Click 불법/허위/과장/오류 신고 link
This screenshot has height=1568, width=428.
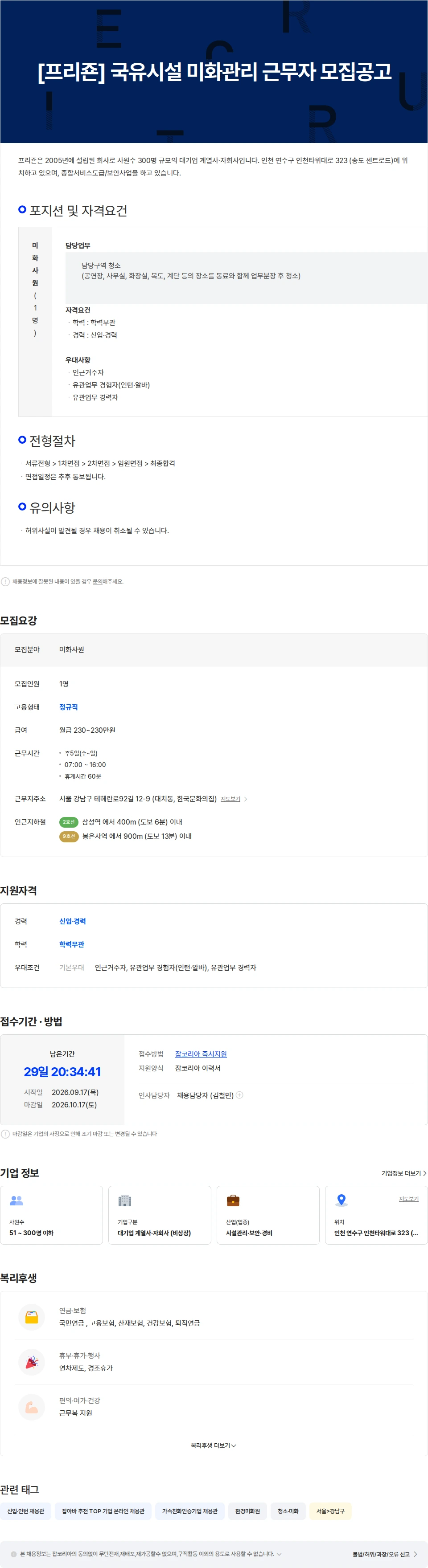[x=385, y=1554]
